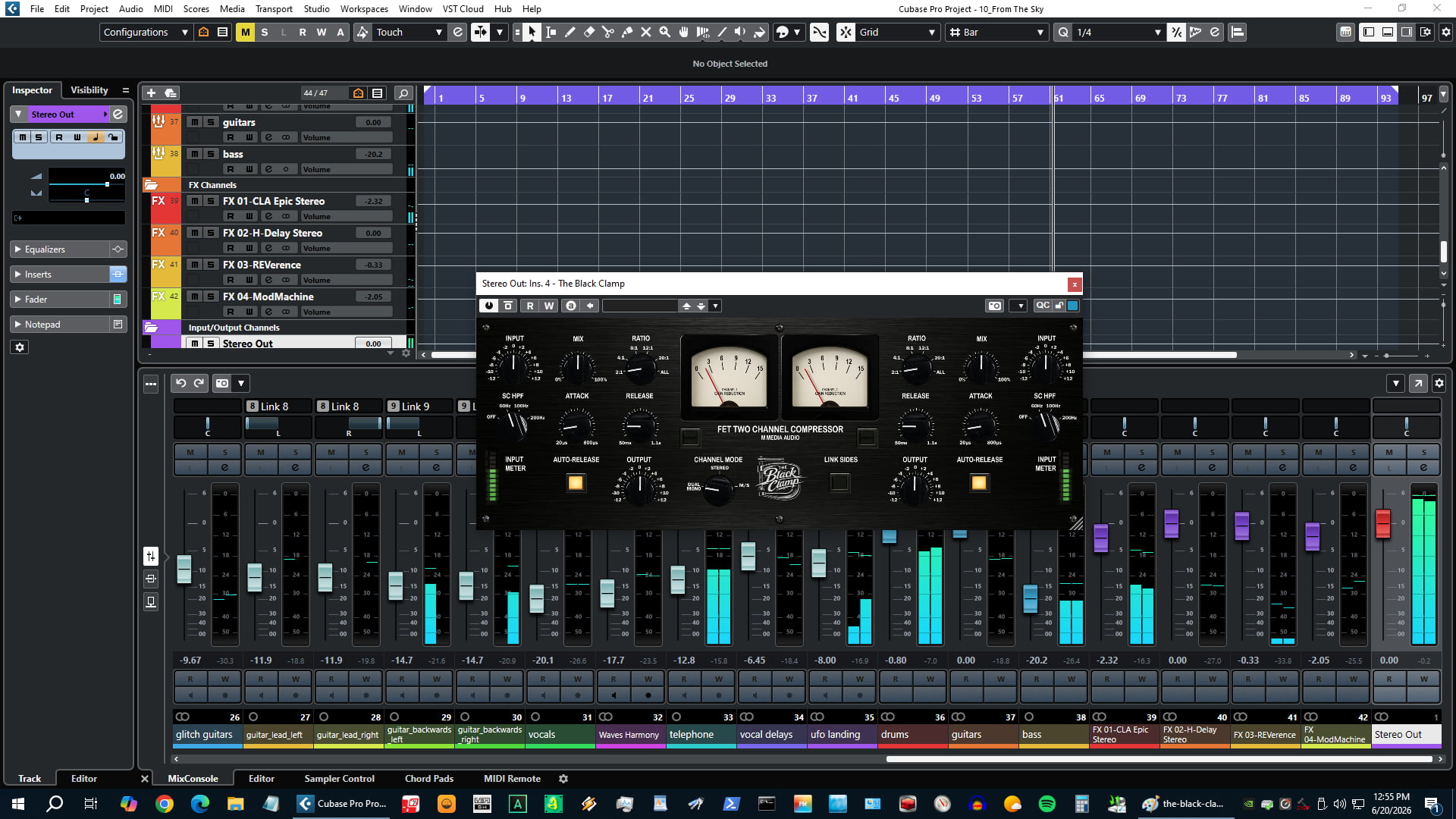Click the Add Track plus icon
This screenshot has height=819, width=1456.
pyautogui.click(x=151, y=93)
